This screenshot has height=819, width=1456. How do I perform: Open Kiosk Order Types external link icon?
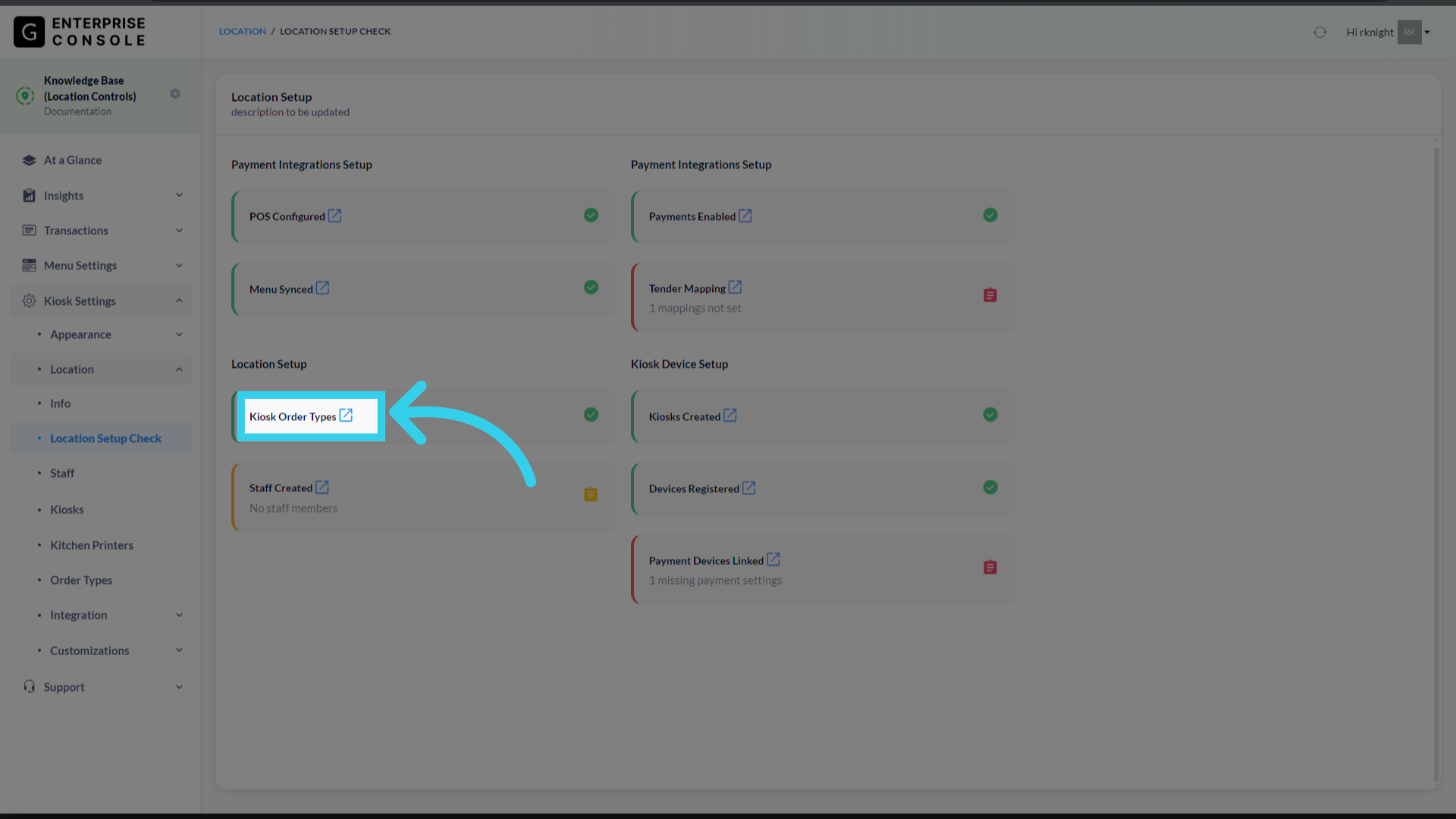346,415
